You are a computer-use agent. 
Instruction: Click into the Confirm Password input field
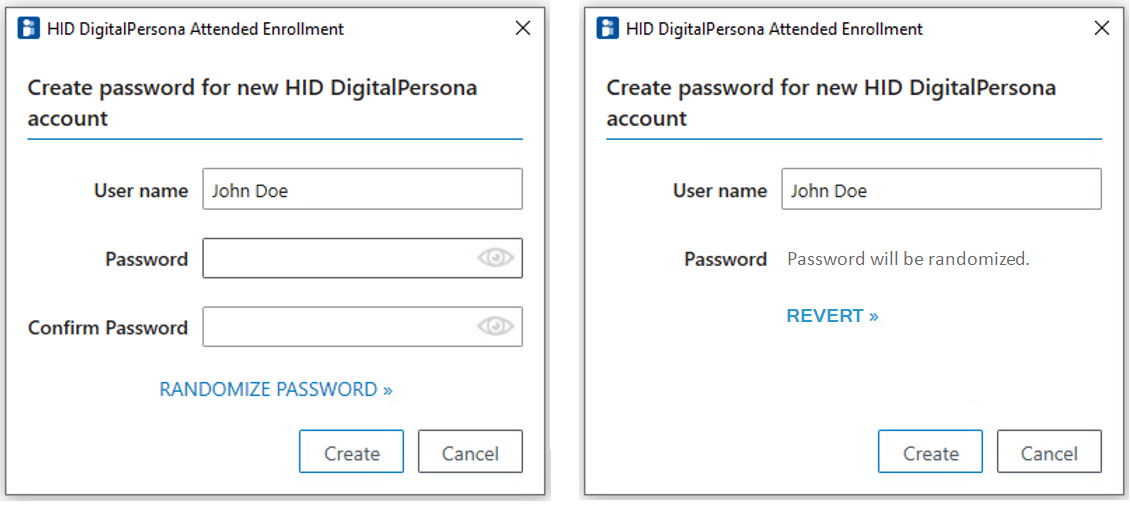[340, 327]
